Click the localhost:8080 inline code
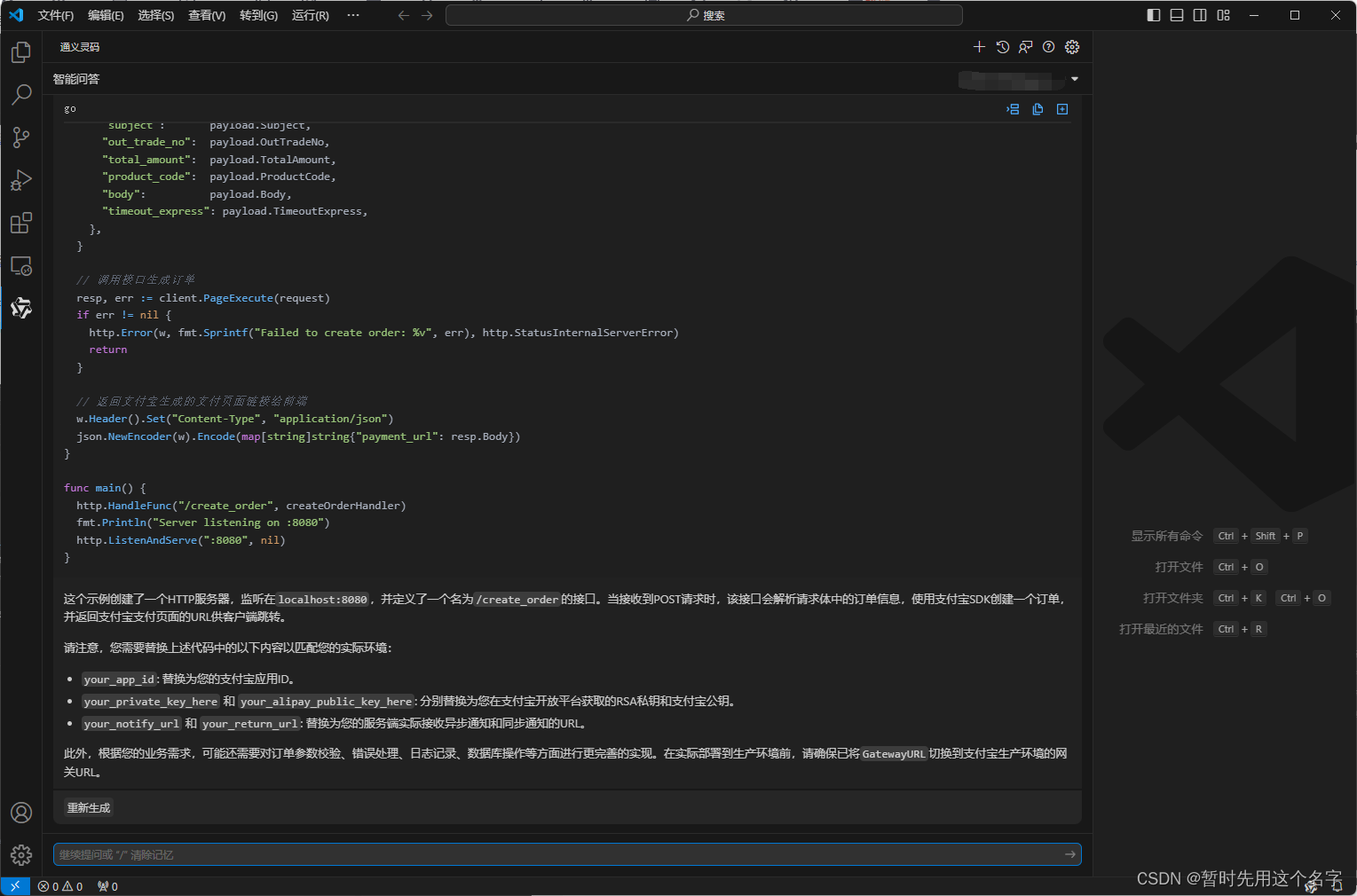1357x896 pixels. [x=322, y=600]
